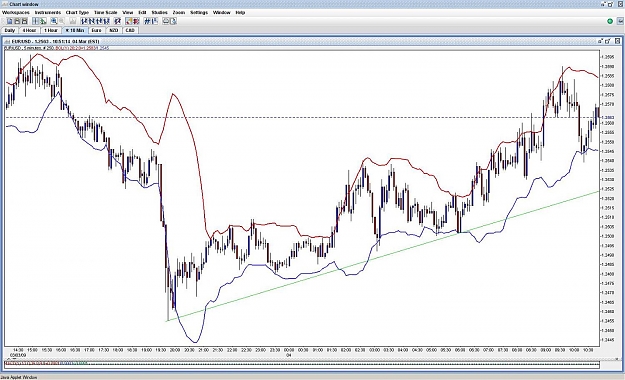Image resolution: width=625 pixels, height=380 pixels.
Task: Open the Time Scale menu
Action: [x=106, y=12]
